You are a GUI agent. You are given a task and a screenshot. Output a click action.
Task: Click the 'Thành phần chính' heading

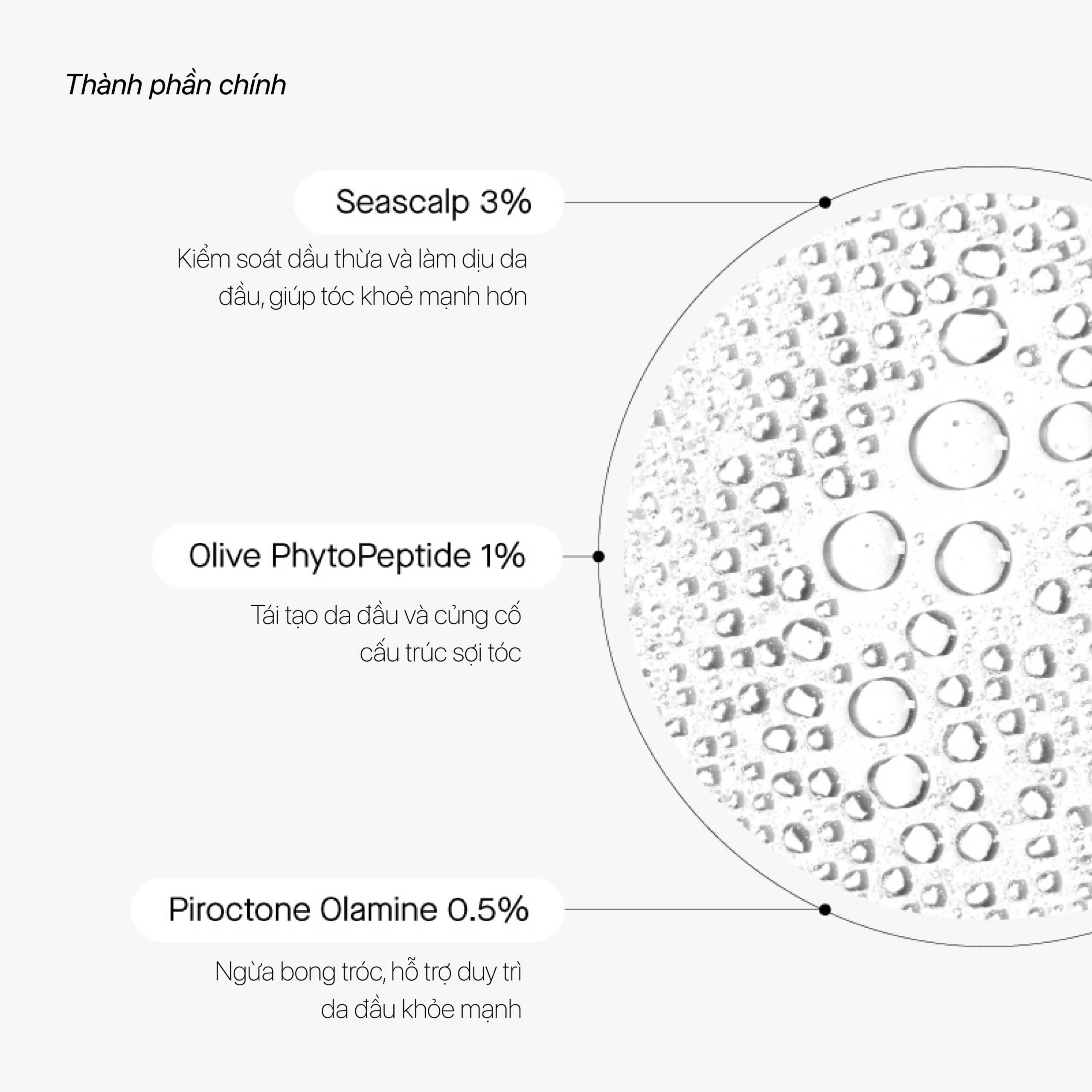click(176, 85)
